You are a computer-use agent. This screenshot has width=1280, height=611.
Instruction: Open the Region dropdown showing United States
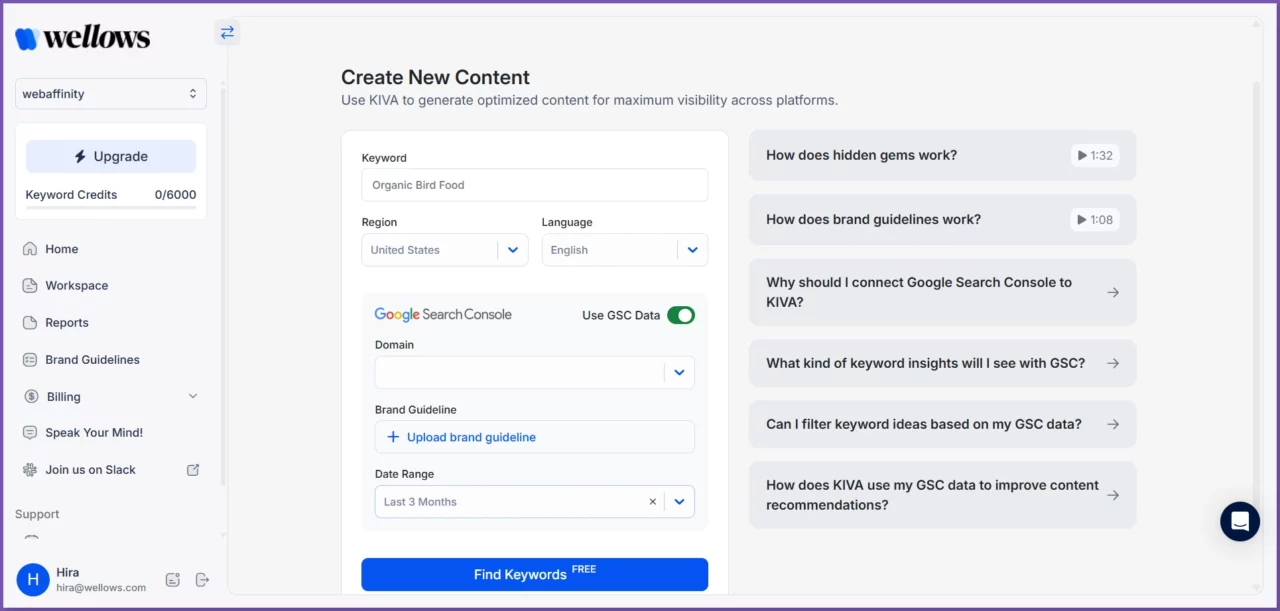point(513,250)
